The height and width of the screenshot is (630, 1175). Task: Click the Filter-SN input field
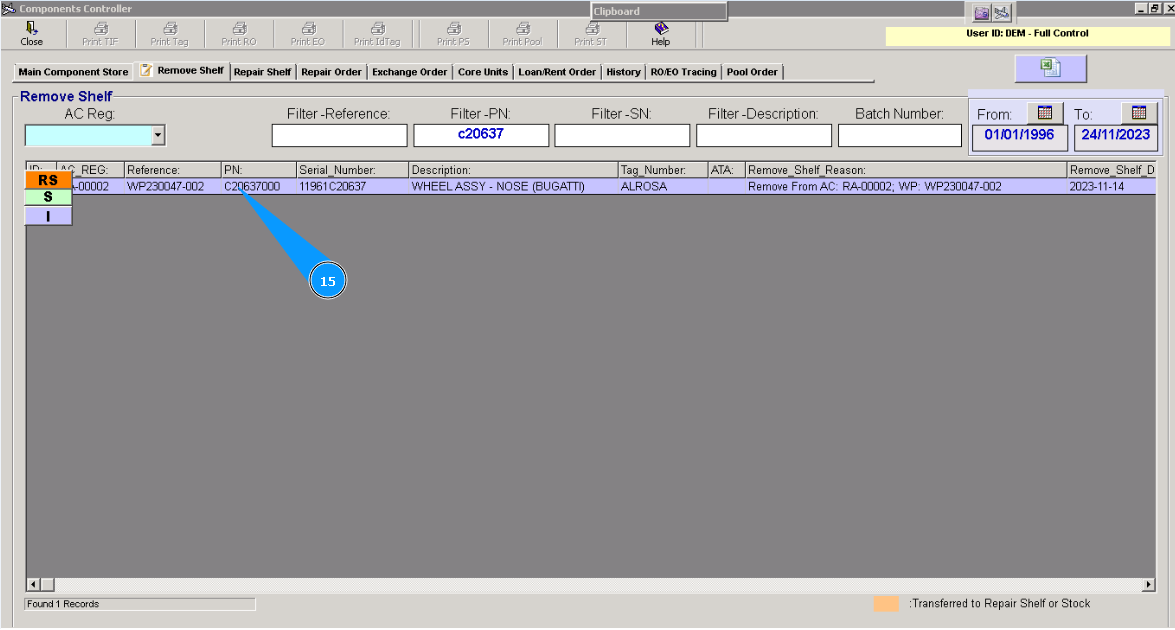(x=622, y=136)
